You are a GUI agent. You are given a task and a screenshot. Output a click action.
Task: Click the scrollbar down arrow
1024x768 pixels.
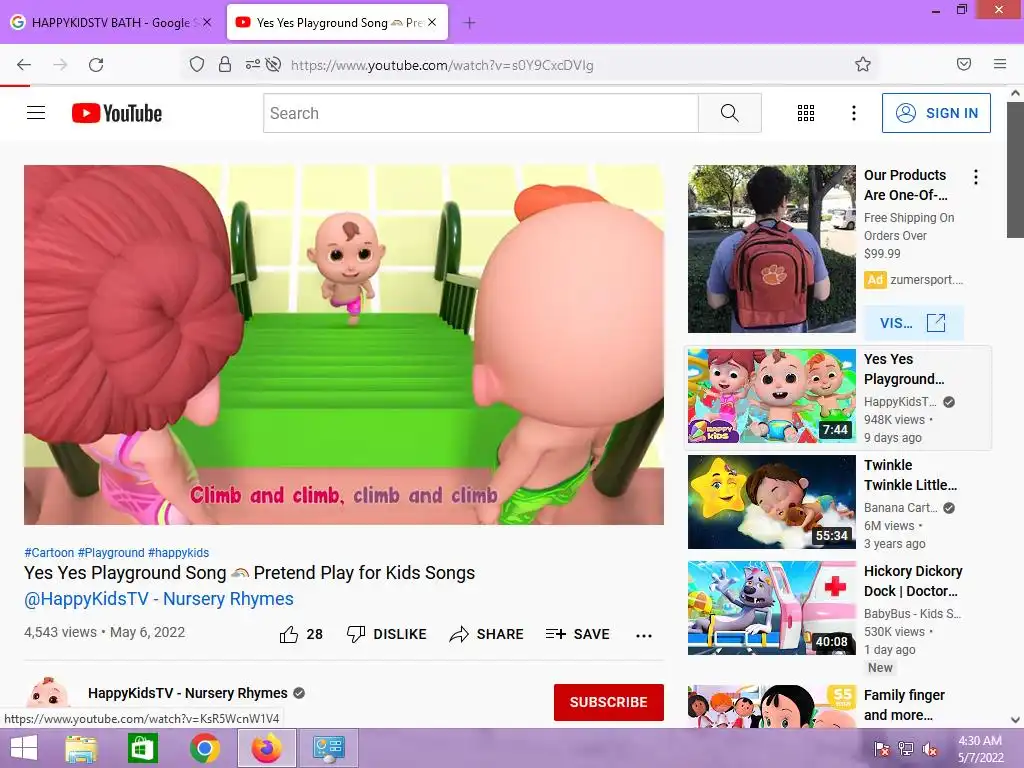tap(1015, 720)
